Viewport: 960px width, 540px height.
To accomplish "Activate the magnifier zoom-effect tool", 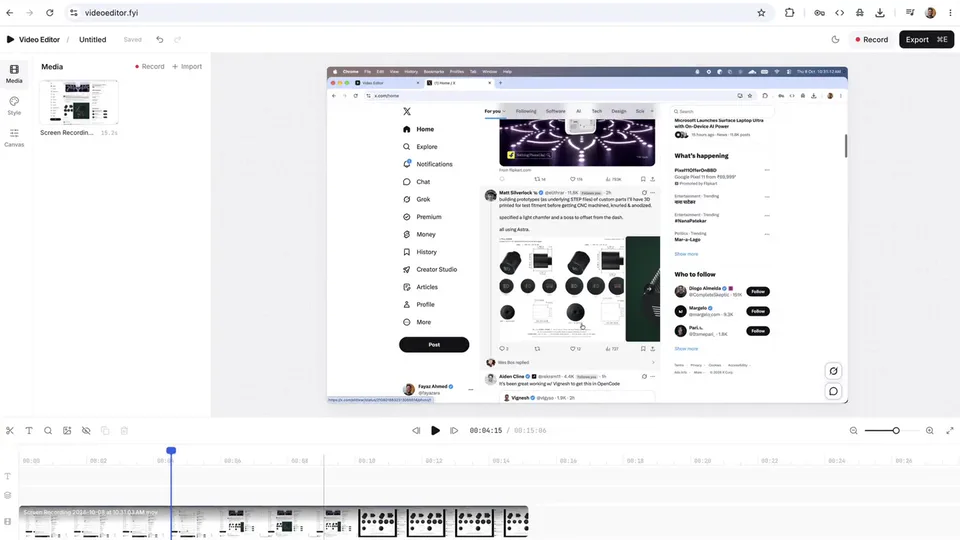I will coord(48,430).
